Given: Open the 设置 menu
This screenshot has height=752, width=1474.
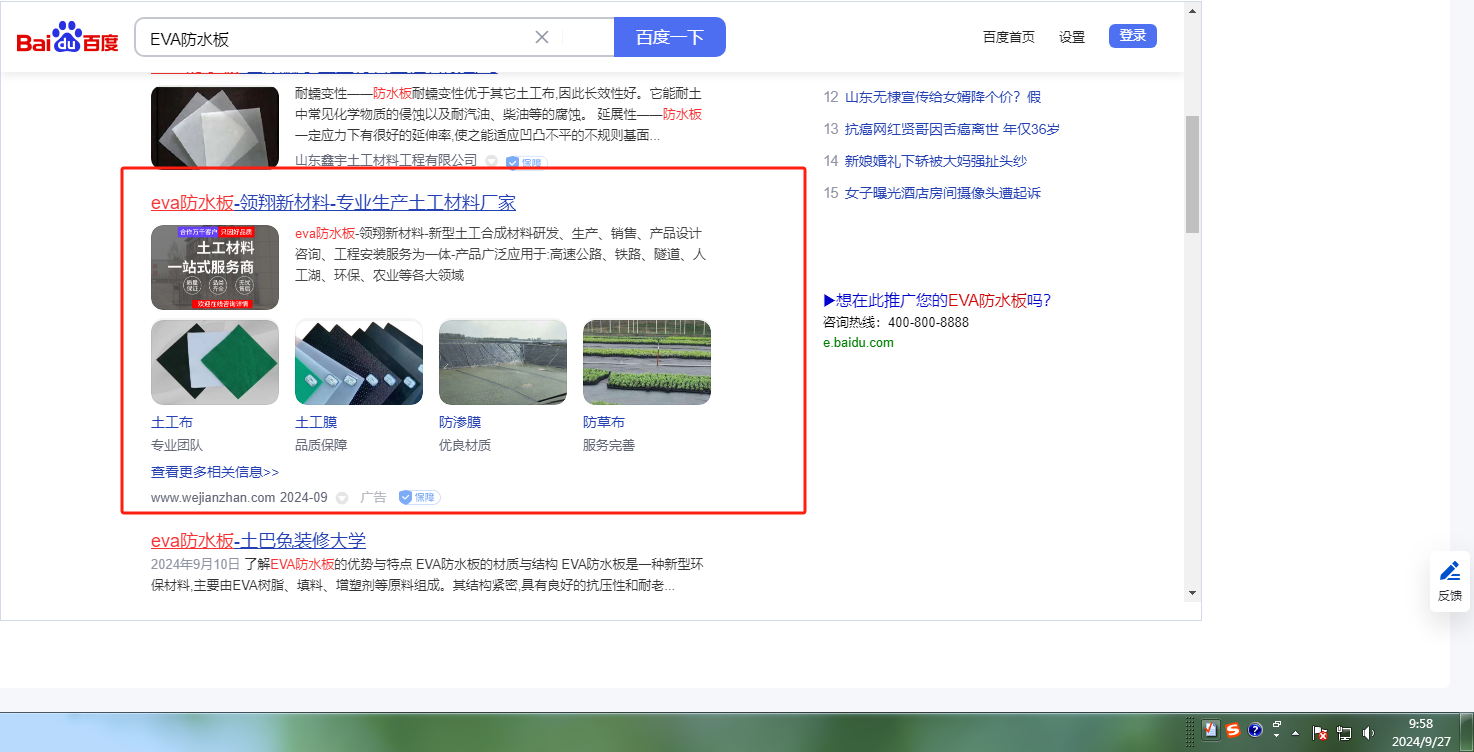Looking at the screenshot, I should point(1072,37).
